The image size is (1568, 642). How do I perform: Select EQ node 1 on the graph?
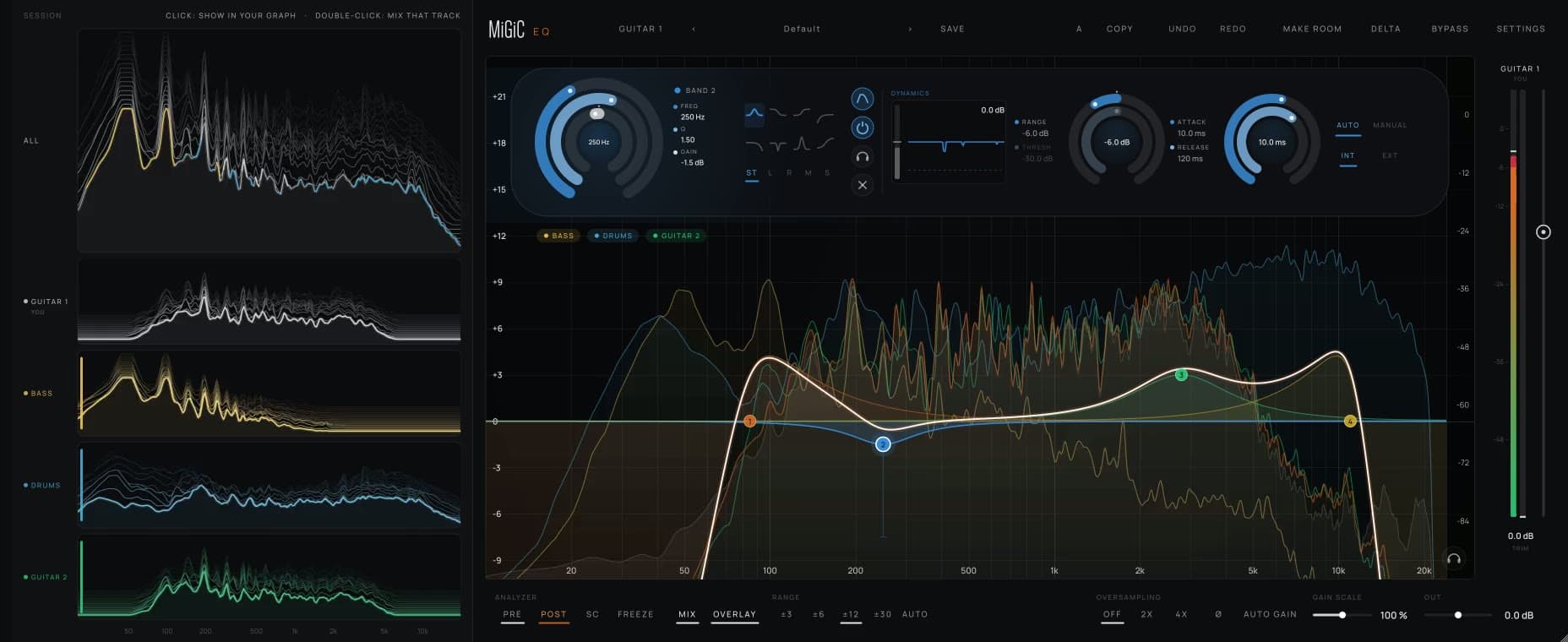click(749, 421)
